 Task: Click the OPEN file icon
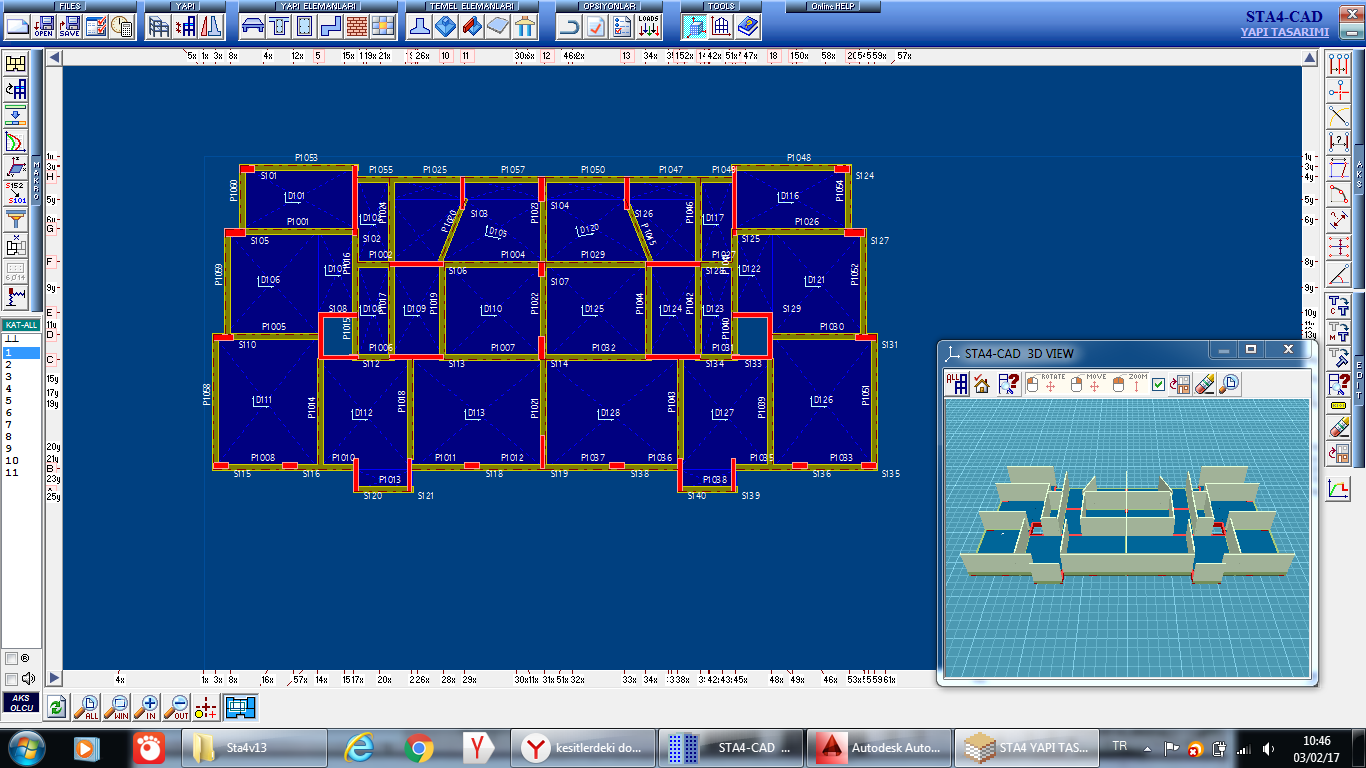44,26
